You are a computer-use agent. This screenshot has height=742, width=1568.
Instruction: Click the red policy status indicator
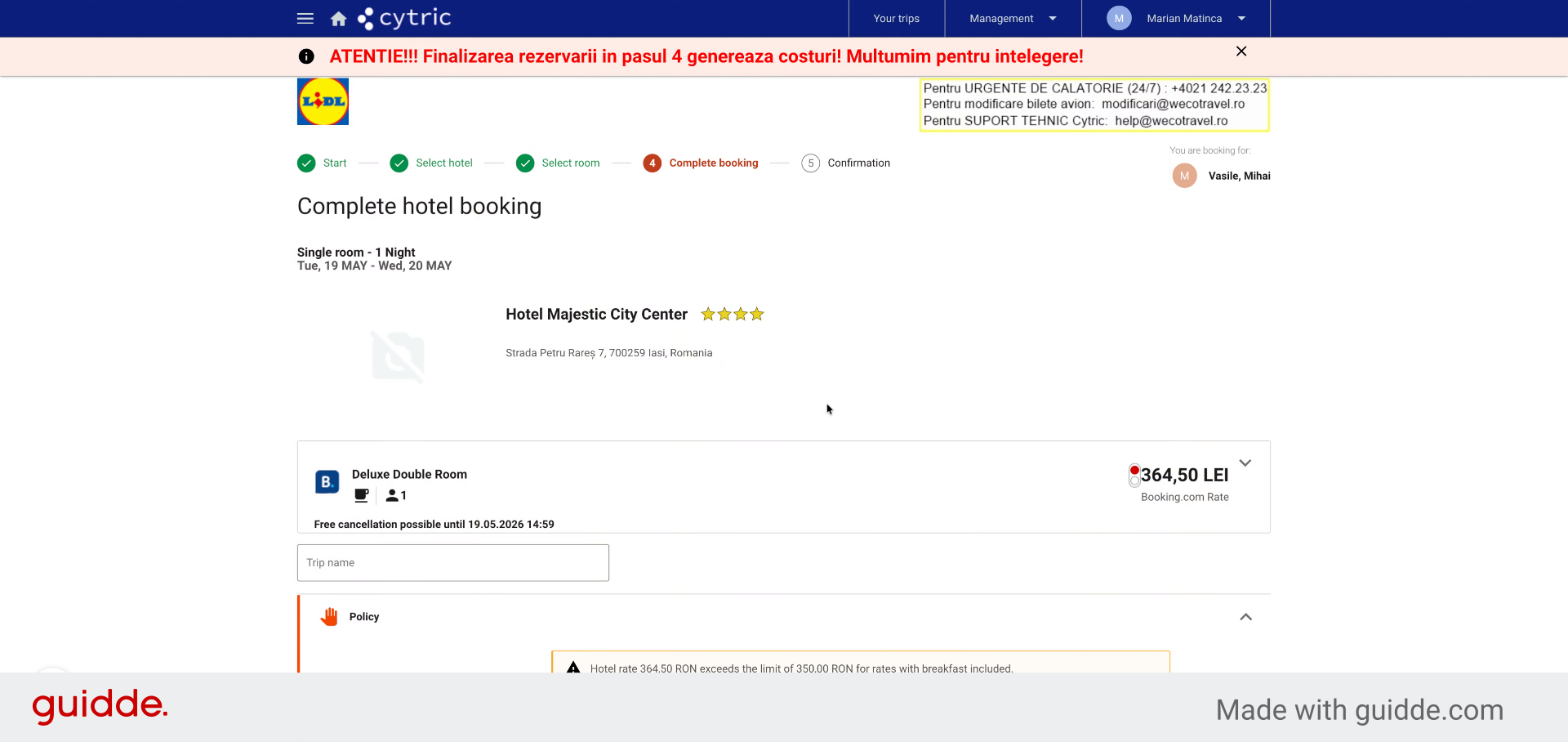coord(1134,470)
